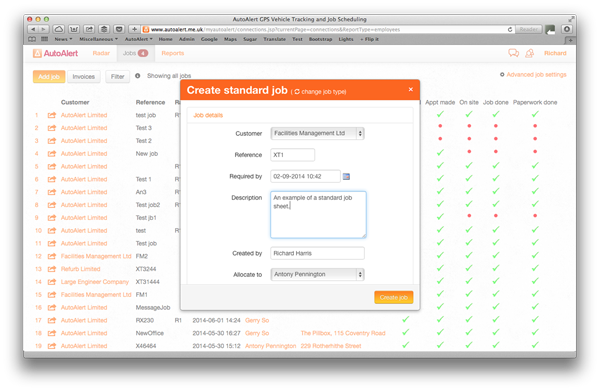
Task: Open the Allocate to dropdown showing Antony Pennington
Action: tap(317, 274)
